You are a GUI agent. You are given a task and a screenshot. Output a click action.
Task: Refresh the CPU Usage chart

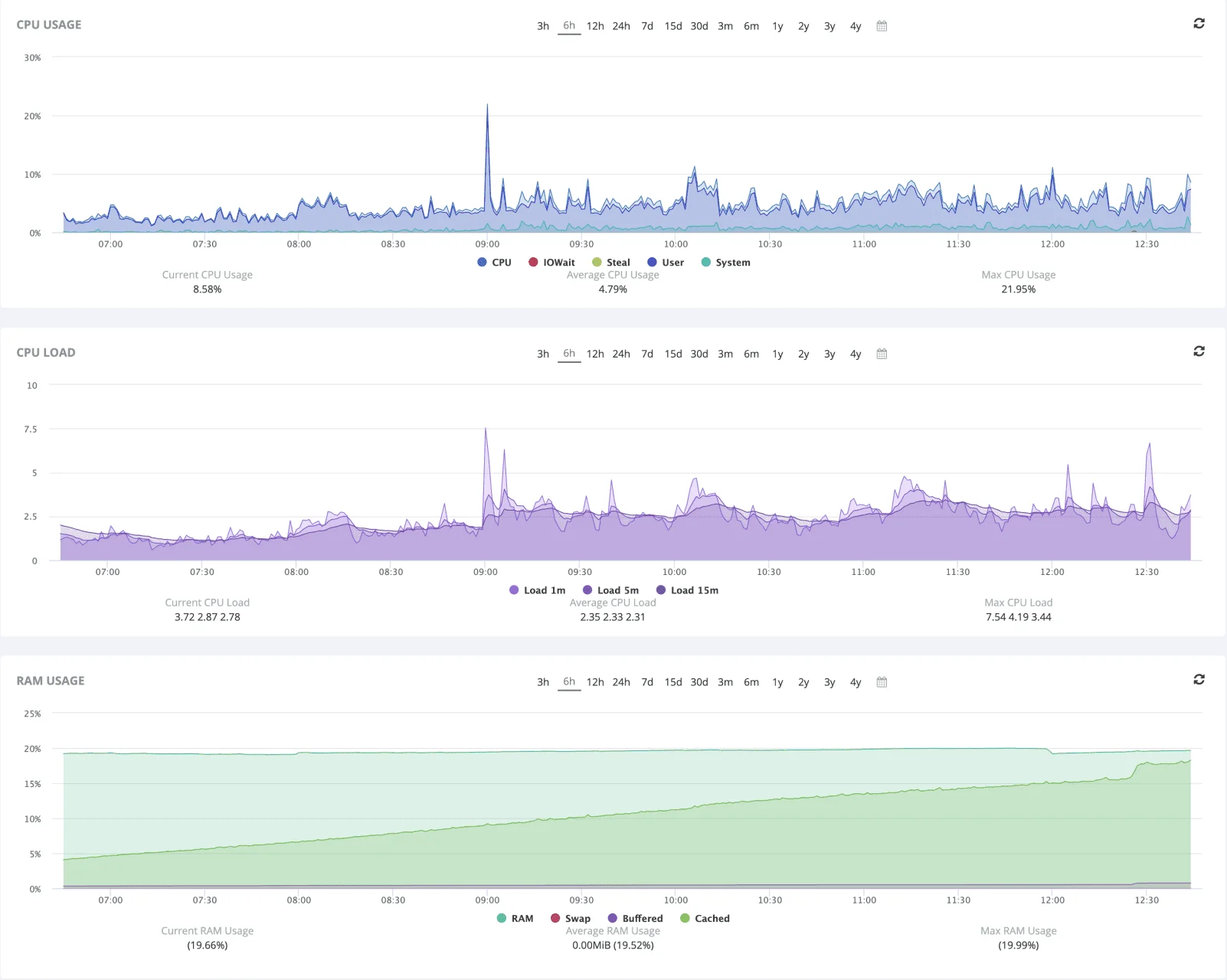[x=1199, y=24]
